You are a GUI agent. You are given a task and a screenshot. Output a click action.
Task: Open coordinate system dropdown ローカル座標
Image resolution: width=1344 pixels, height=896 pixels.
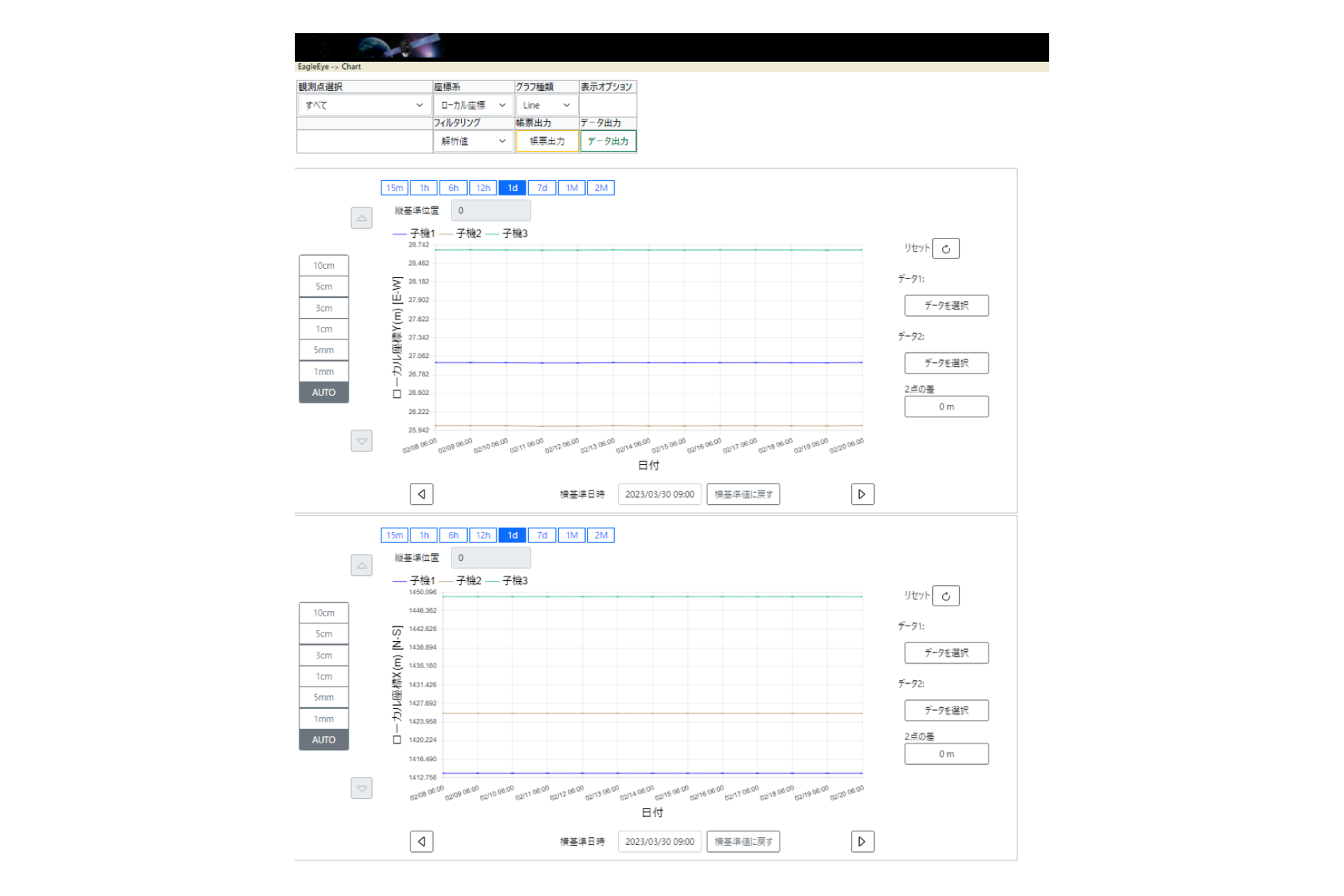click(473, 105)
